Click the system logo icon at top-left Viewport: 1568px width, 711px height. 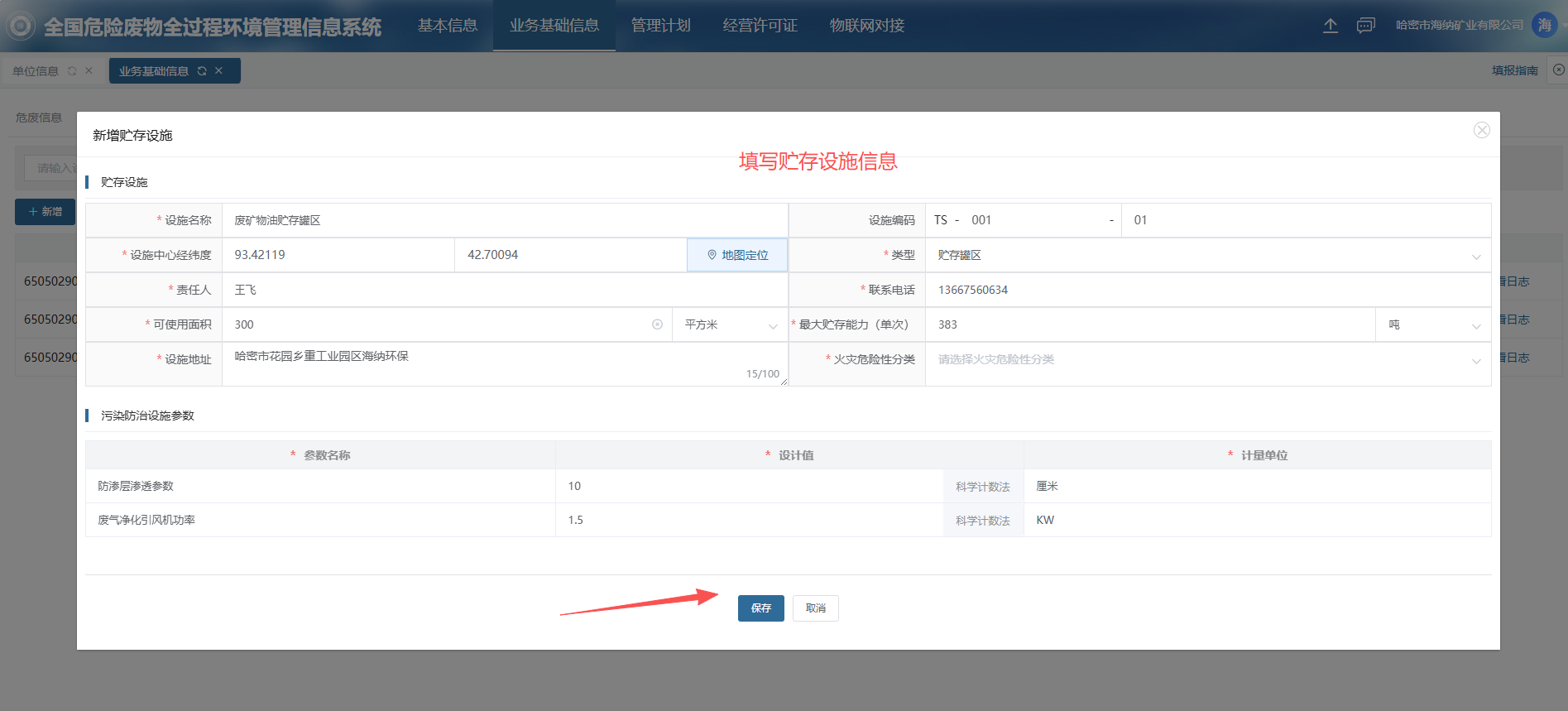click(21, 26)
